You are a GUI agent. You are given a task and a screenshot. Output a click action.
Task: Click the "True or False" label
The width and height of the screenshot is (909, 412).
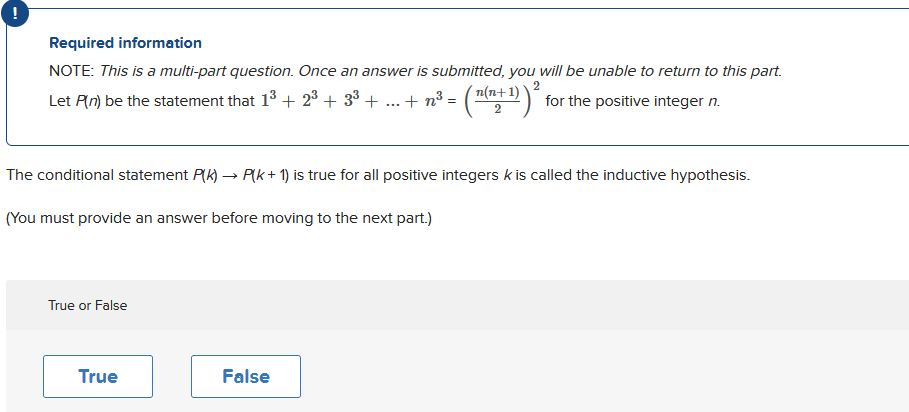tap(88, 305)
